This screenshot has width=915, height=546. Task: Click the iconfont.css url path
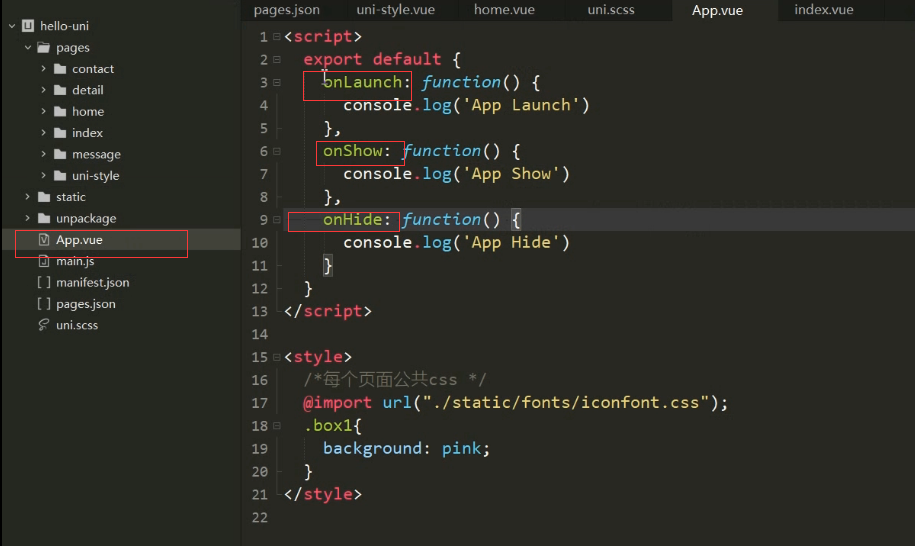(x=565, y=402)
